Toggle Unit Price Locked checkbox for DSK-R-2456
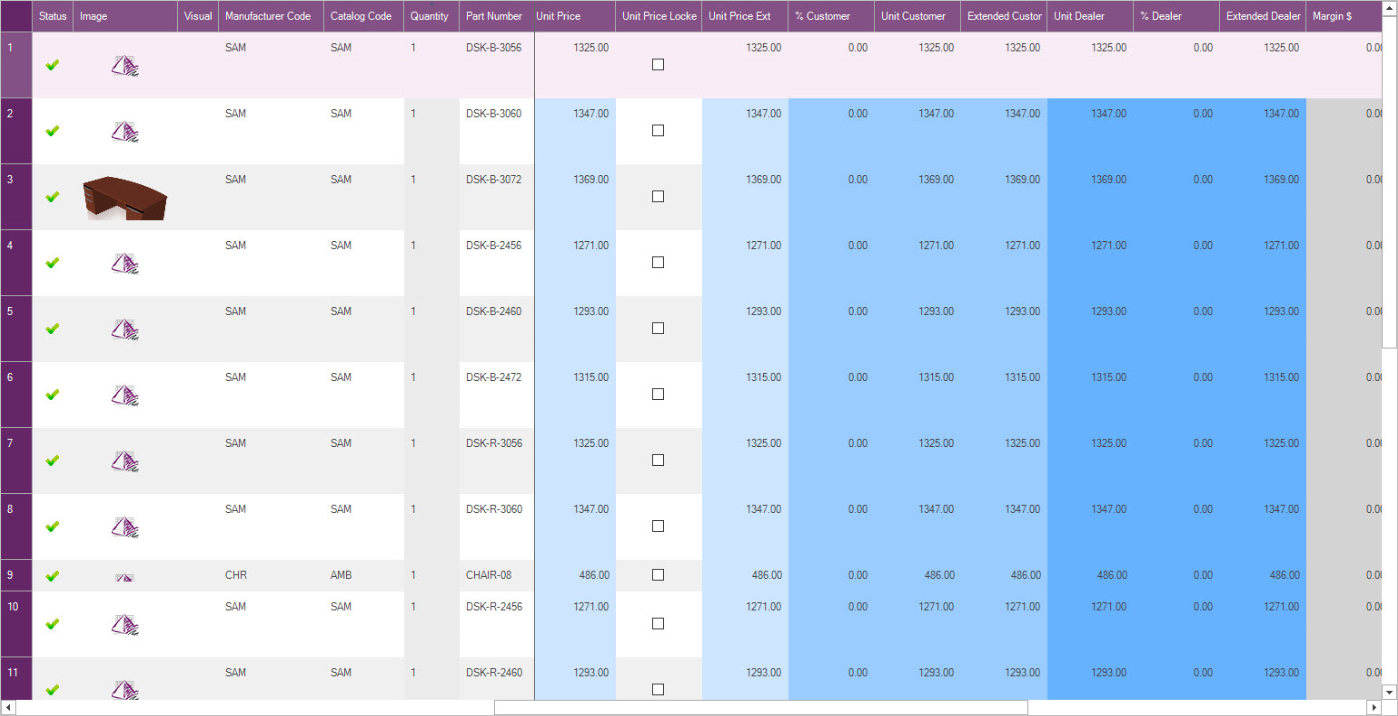Screen dimensions: 1398x716 point(658,624)
